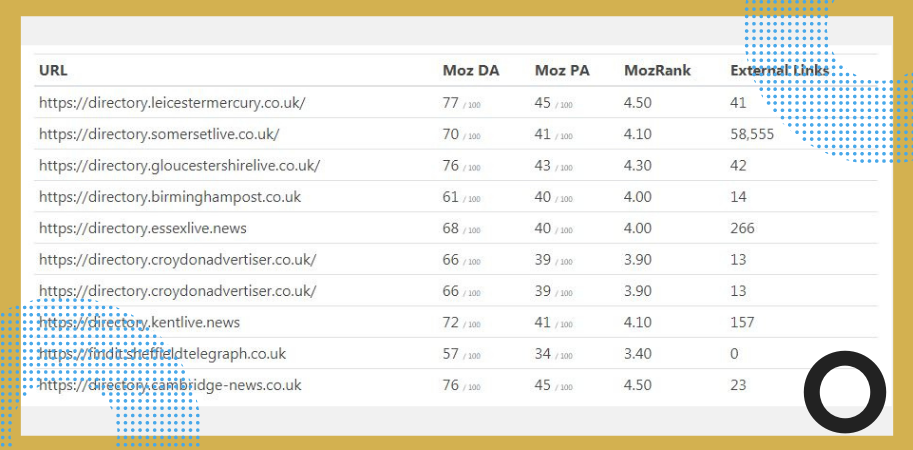Click the Moz DA score of 77
Image resolution: width=913 pixels, height=450 pixels.
tap(451, 102)
